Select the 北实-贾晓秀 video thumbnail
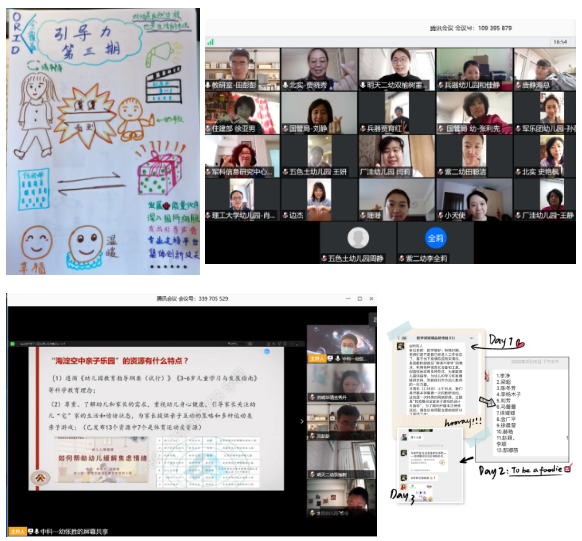The image size is (582, 541). tap(319, 69)
